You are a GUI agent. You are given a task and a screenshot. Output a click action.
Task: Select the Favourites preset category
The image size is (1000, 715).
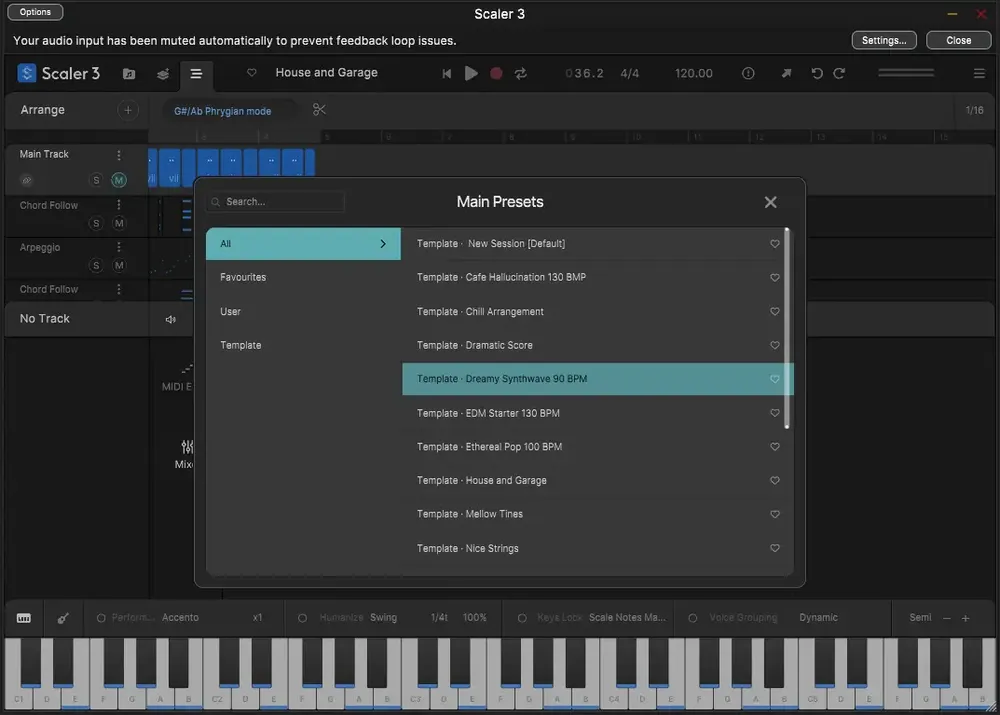click(304, 277)
